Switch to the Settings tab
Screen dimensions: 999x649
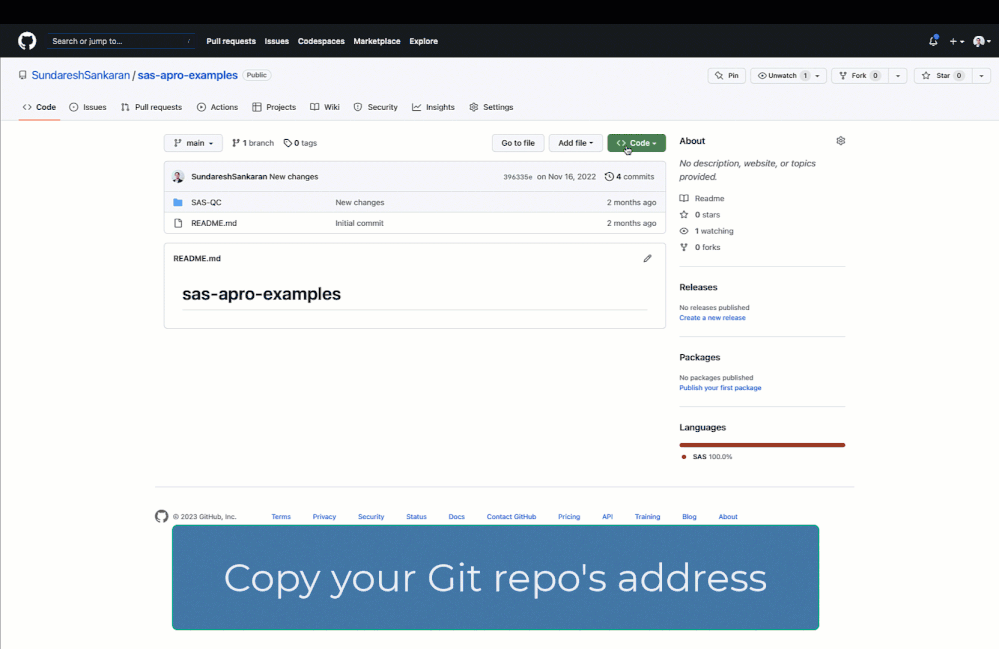click(491, 107)
